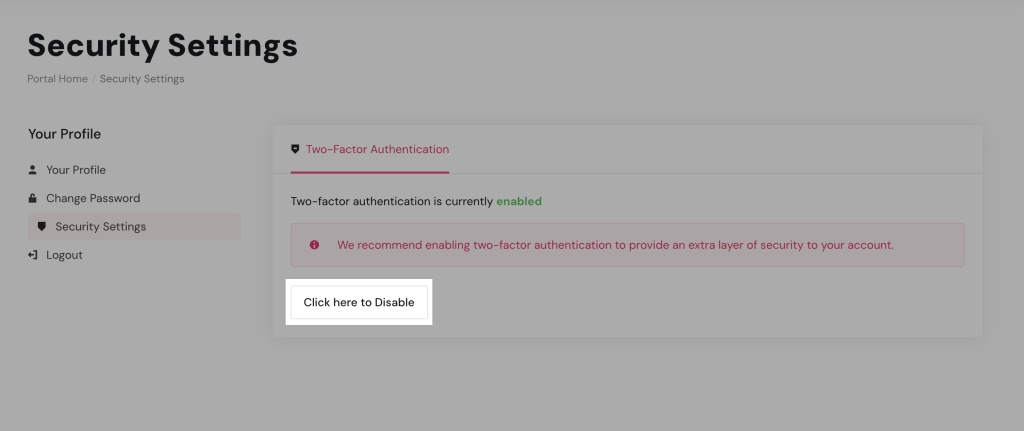1024x431 pixels.
Task: Click the exclamation icon in the warning banner
Action: (314, 244)
